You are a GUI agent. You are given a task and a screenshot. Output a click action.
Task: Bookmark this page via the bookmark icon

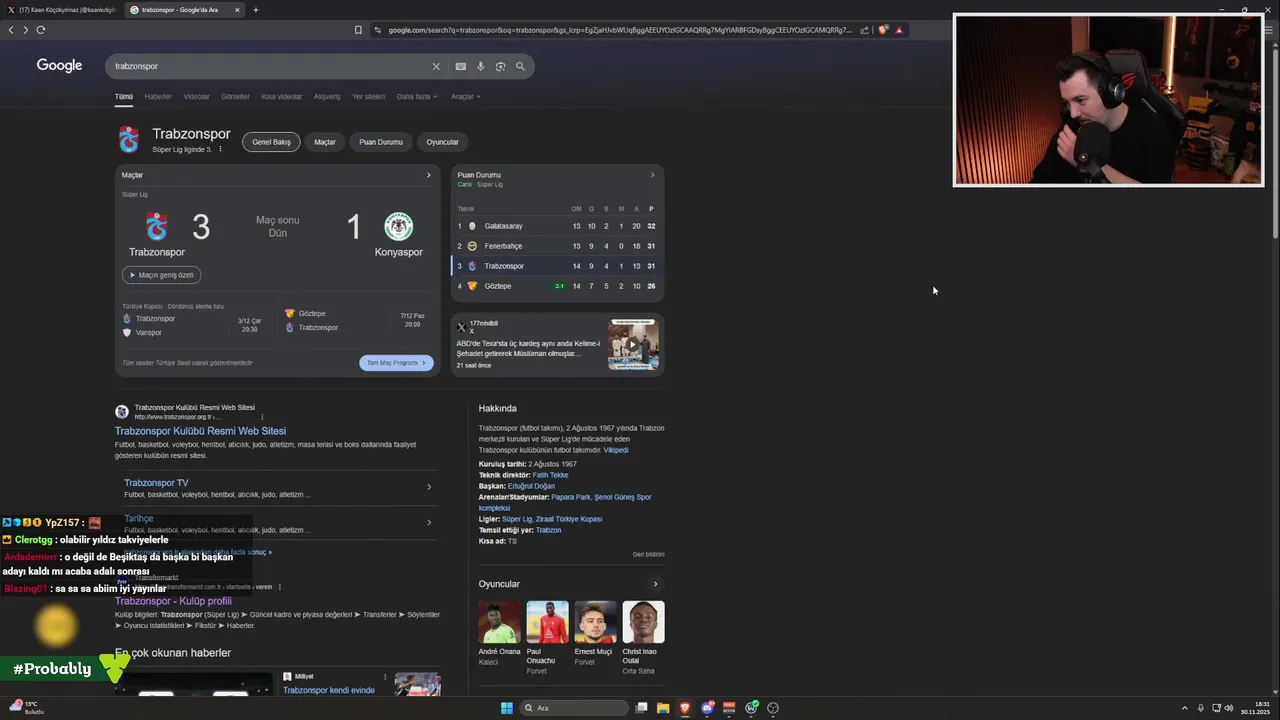pyautogui.click(x=358, y=30)
